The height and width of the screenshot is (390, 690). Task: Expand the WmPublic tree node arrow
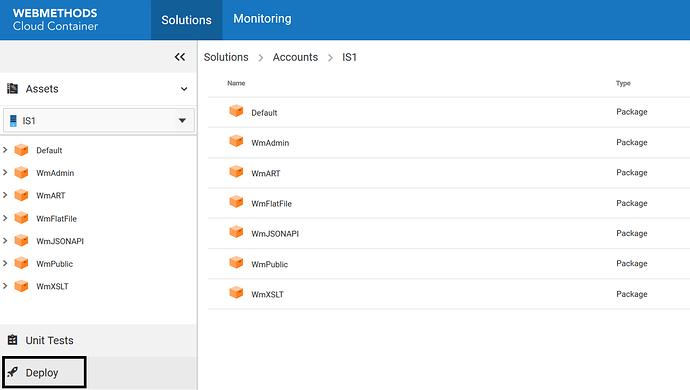click(x=5, y=263)
